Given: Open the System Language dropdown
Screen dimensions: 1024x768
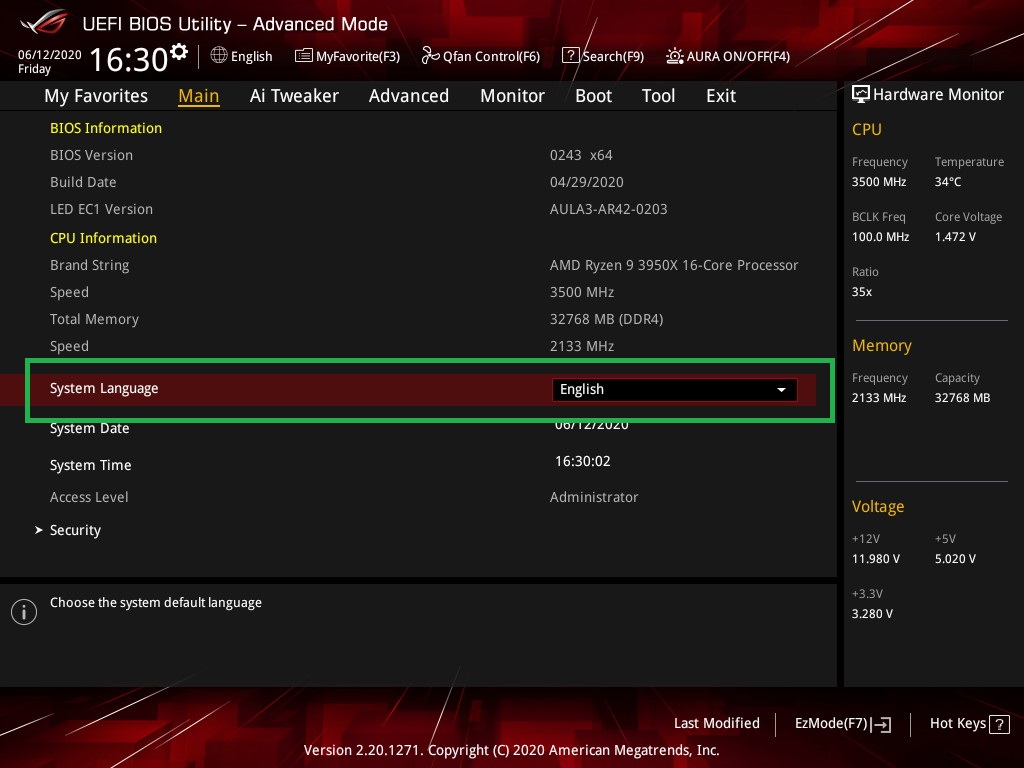Looking at the screenshot, I should [x=674, y=389].
